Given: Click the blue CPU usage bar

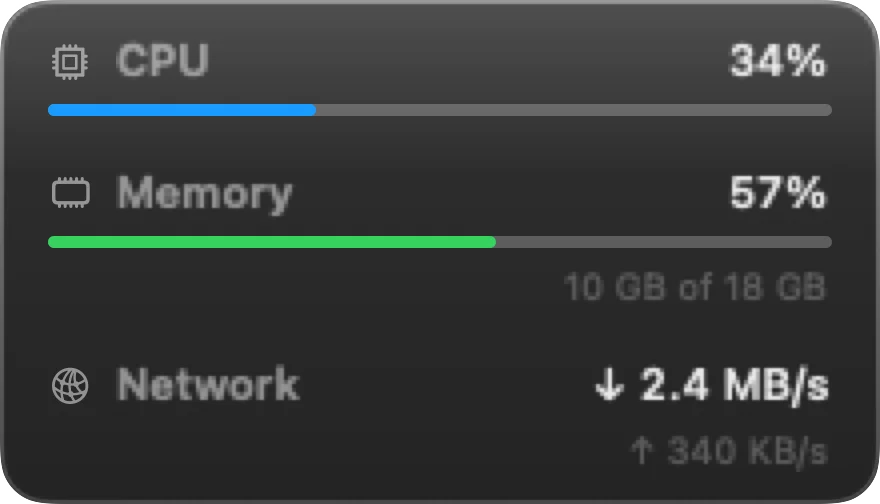Looking at the screenshot, I should [x=182, y=110].
